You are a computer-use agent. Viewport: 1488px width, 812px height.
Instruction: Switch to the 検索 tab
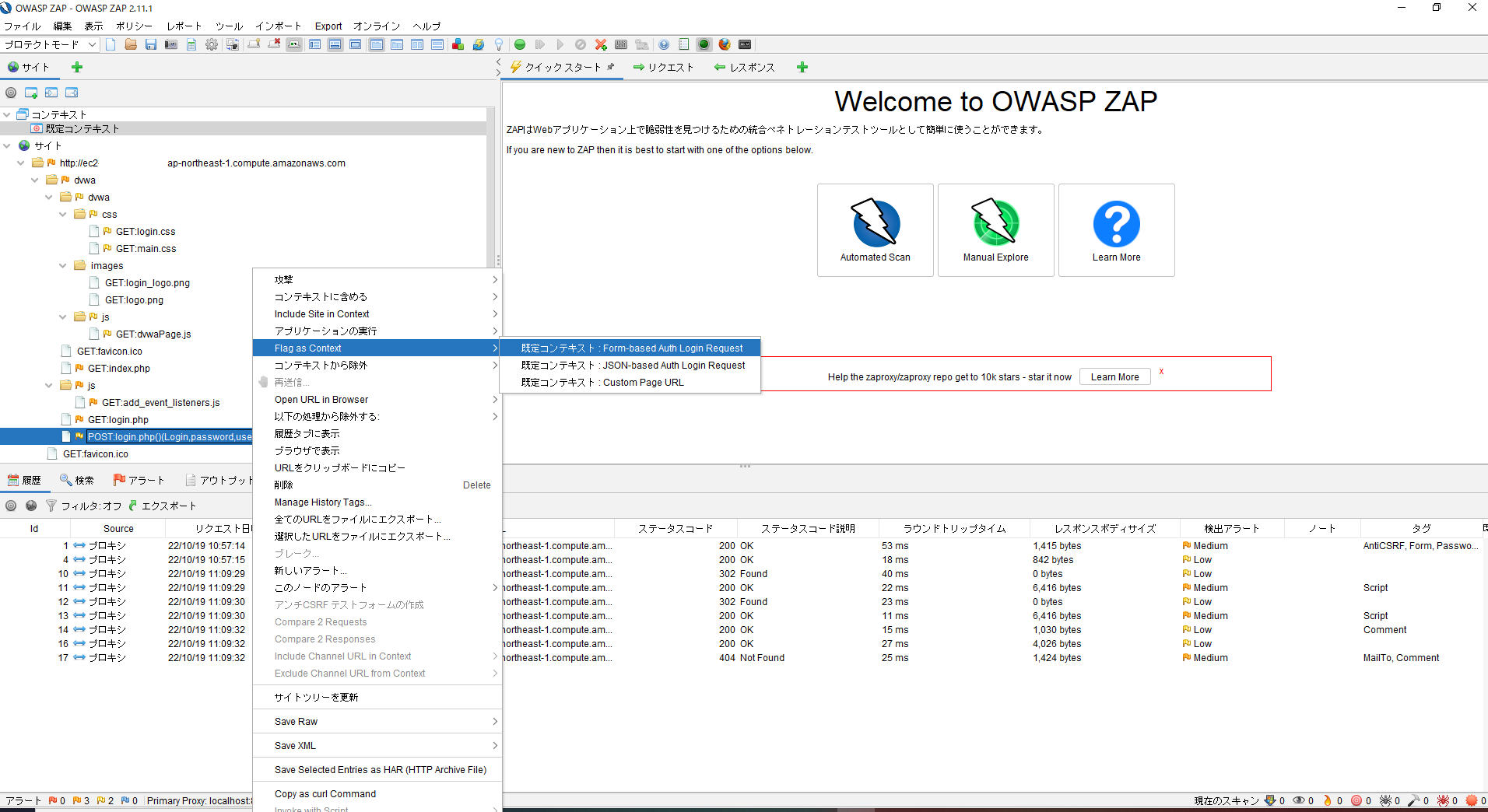tap(76, 480)
